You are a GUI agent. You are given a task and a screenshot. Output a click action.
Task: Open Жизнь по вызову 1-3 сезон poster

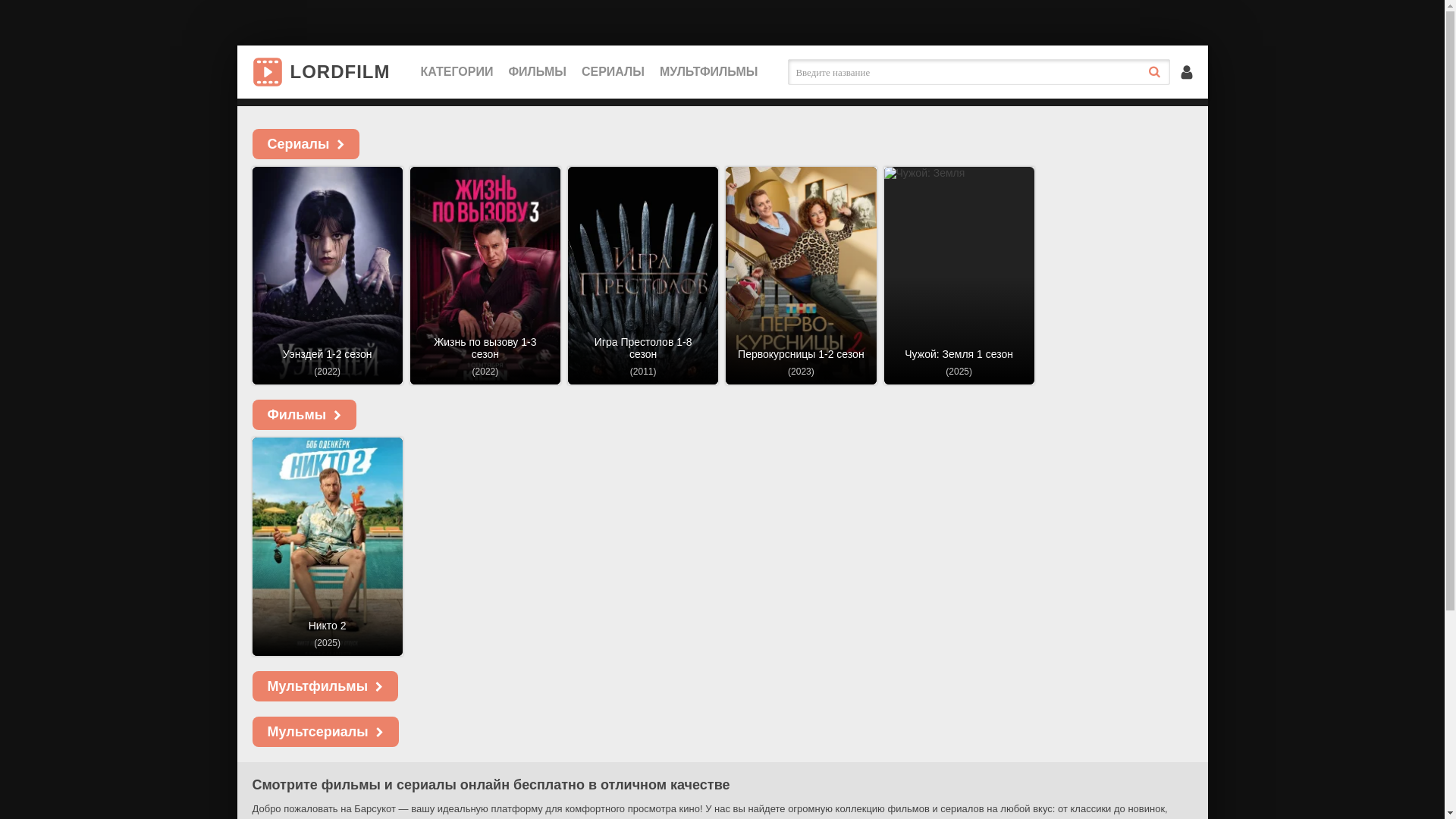[x=485, y=275]
